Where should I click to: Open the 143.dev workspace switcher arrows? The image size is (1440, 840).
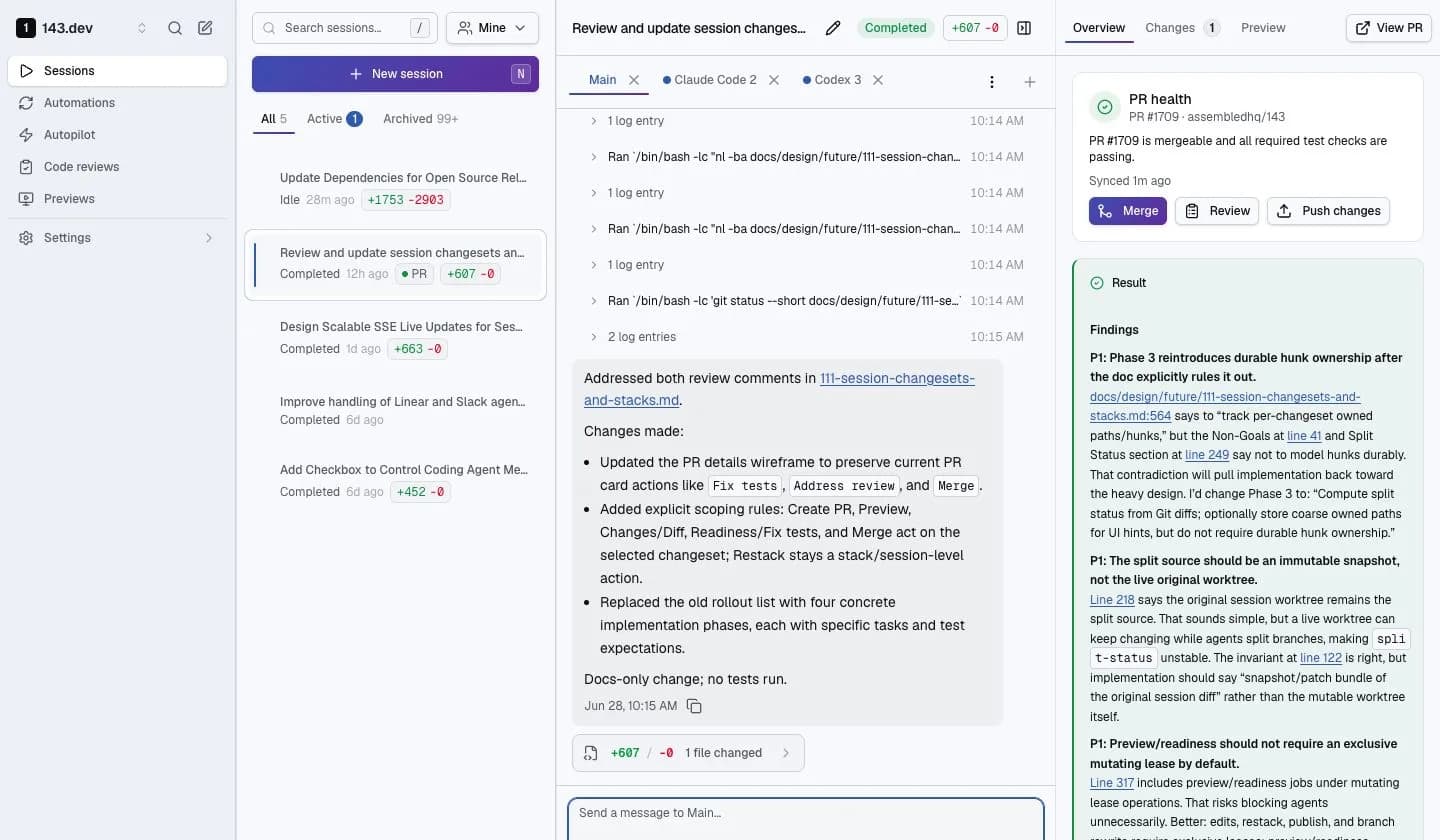(142, 28)
